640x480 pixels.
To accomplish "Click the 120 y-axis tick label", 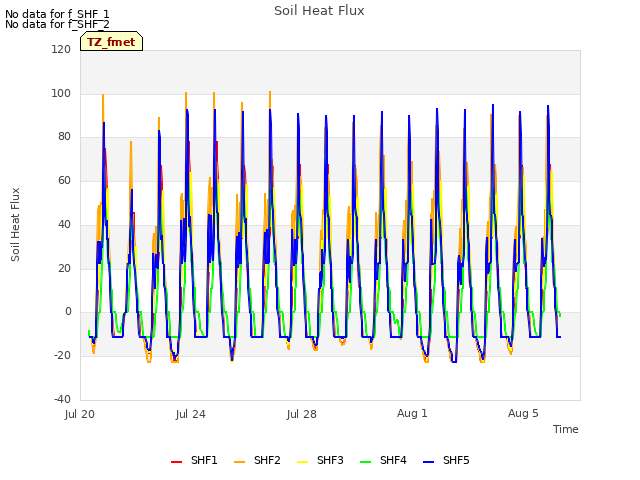I will click(61, 49).
